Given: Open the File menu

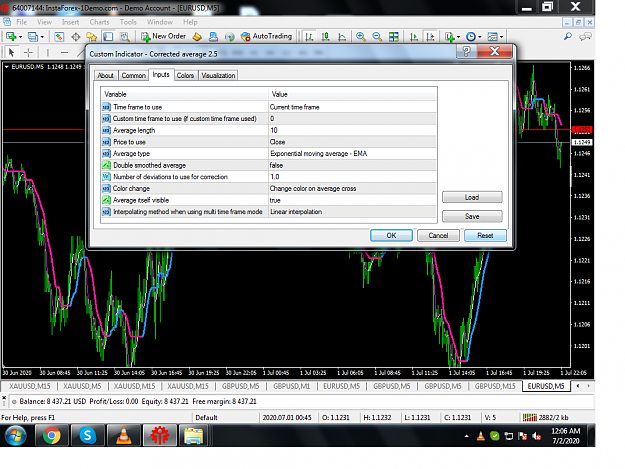Looking at the screenshot, I should pos(22,22).
